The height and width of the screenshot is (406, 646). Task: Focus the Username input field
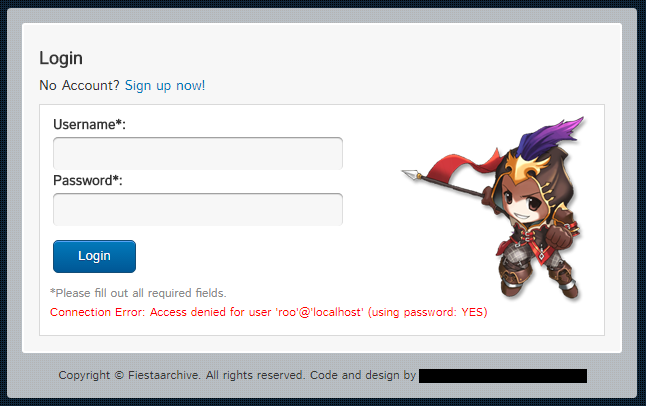(x=198, y=153)
